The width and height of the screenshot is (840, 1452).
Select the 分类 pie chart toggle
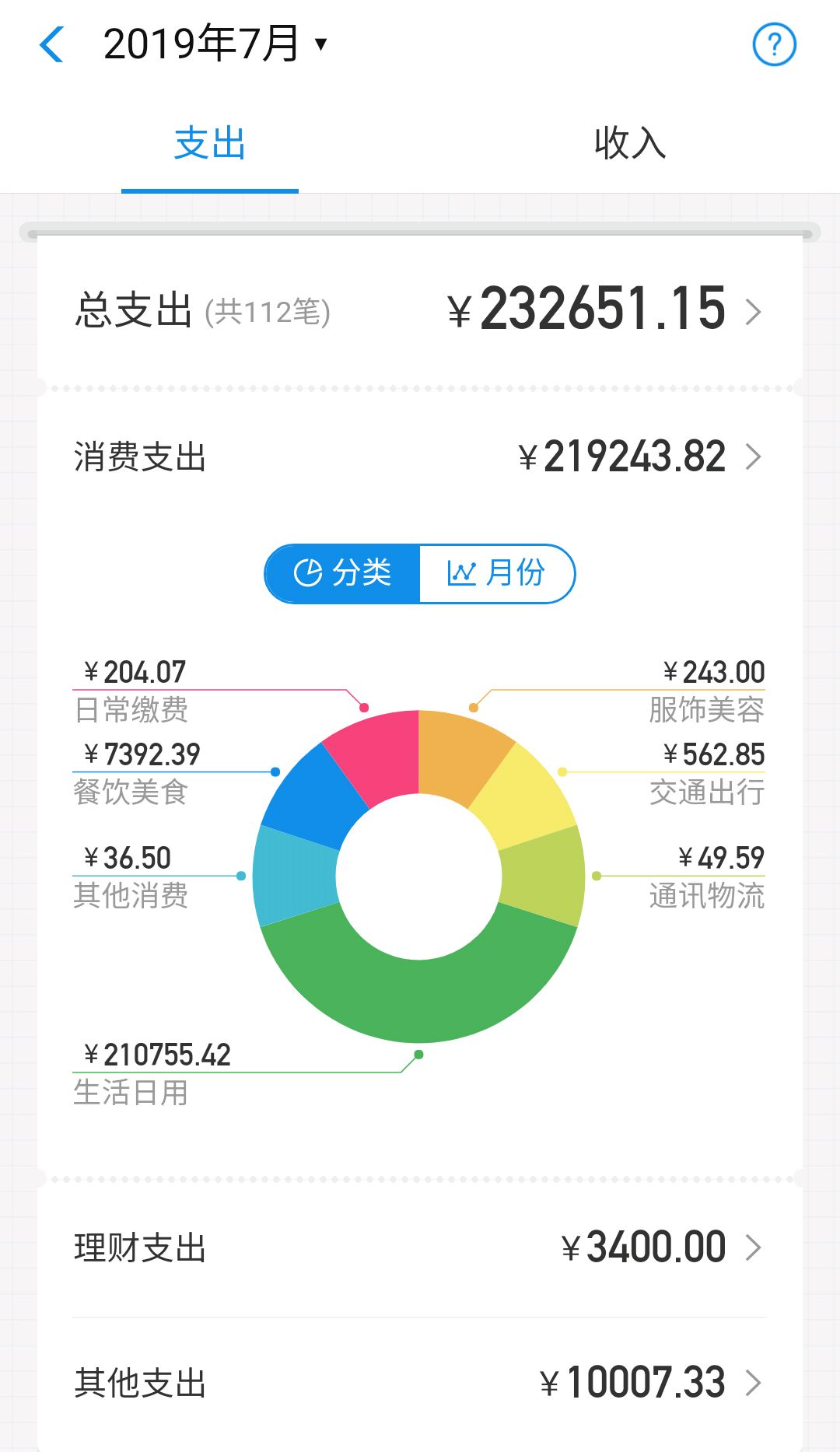(x=342, y=573)
